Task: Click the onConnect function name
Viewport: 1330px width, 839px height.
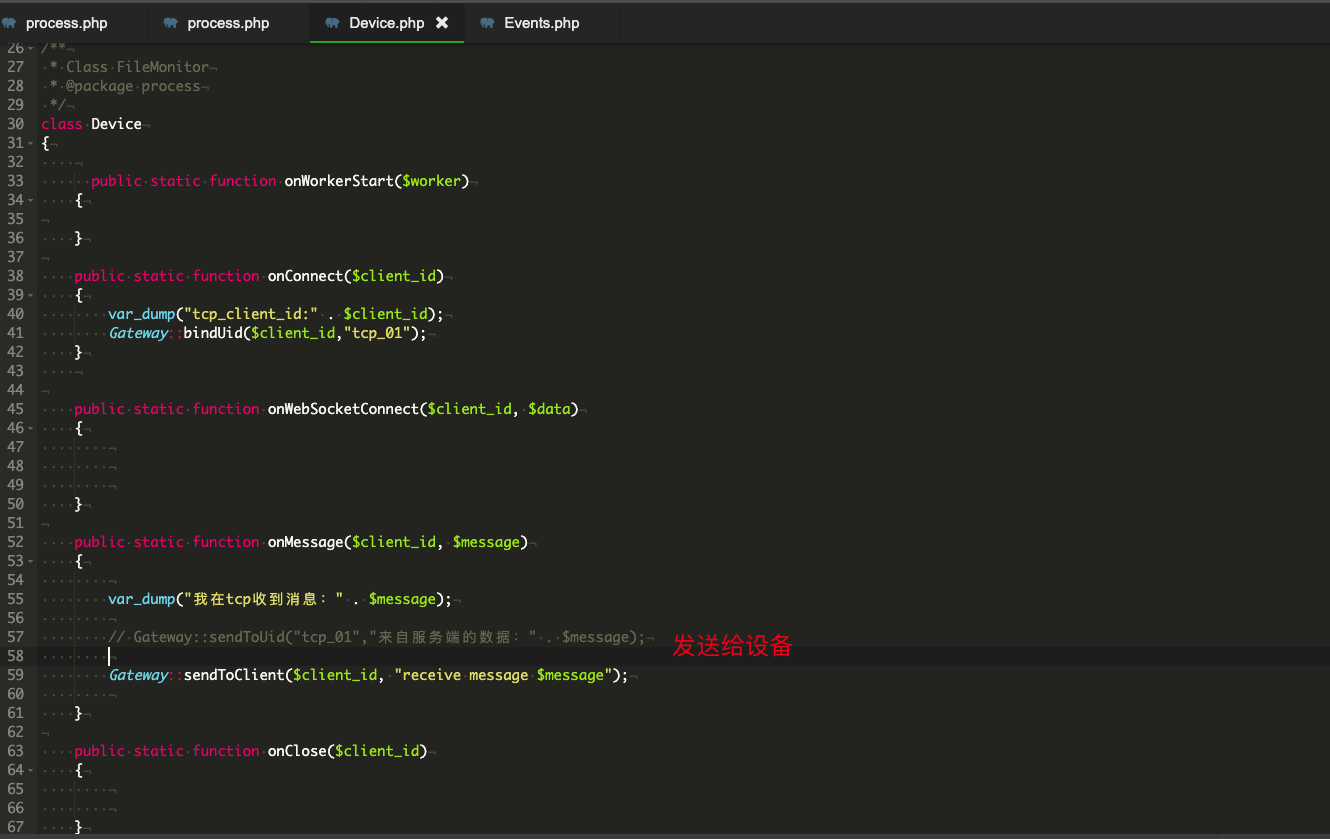Action: tap(305, 276)
